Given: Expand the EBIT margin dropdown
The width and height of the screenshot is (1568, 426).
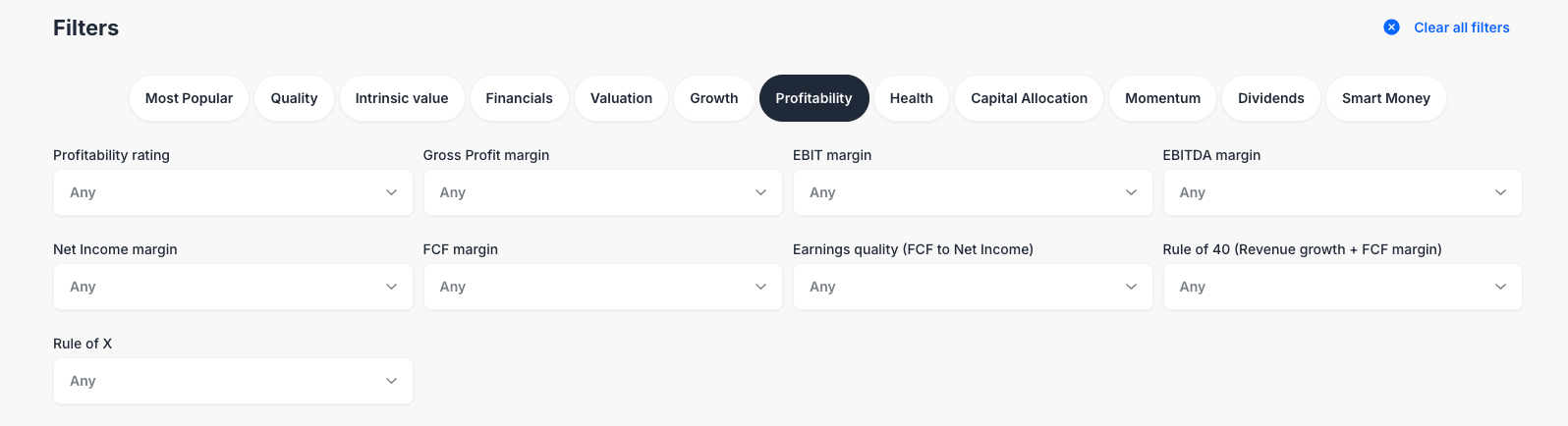Looking at the screenshot, I should [x=973, y=192].
